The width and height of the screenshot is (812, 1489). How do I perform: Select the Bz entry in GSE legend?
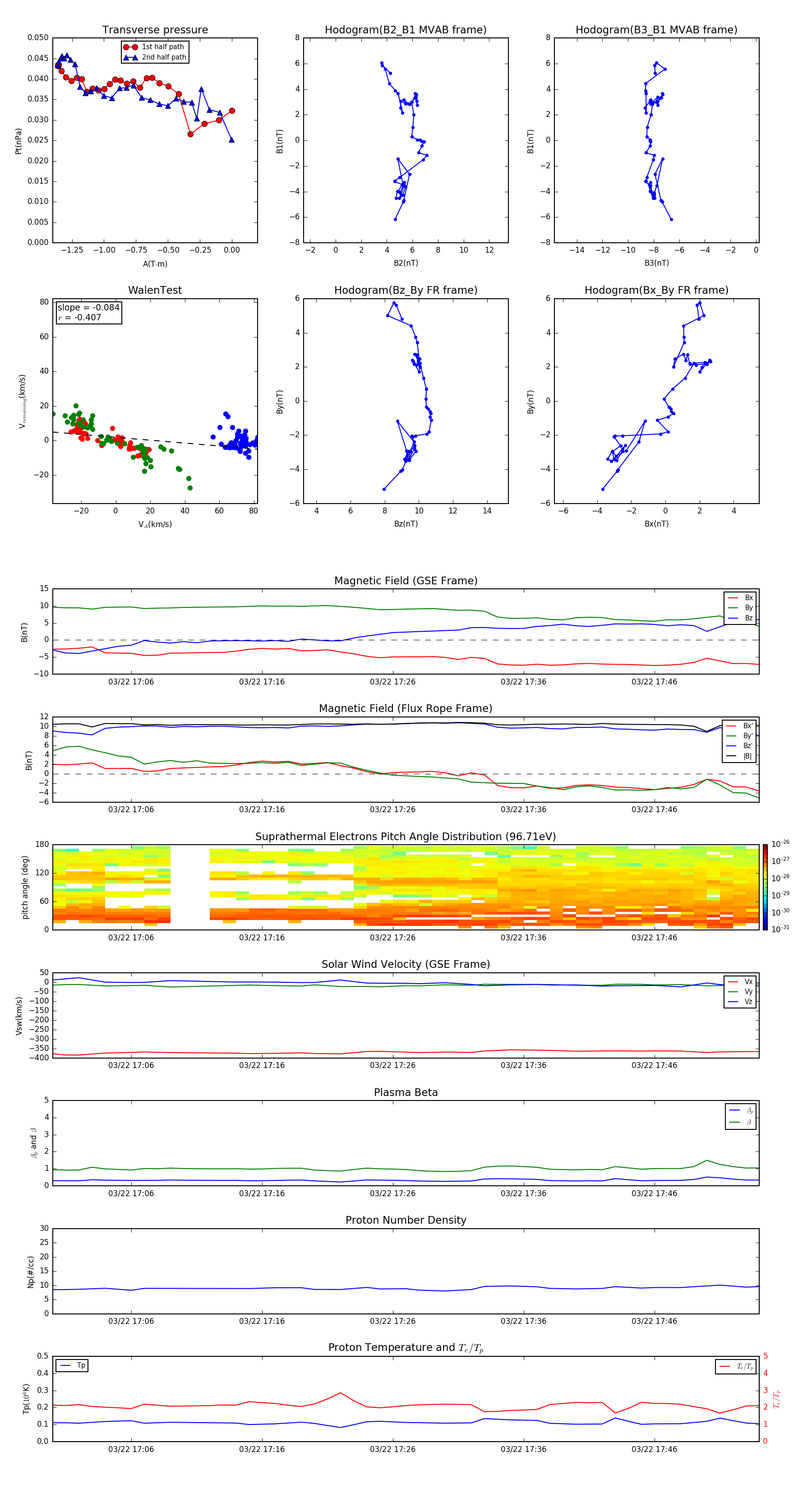click(740, 618)
